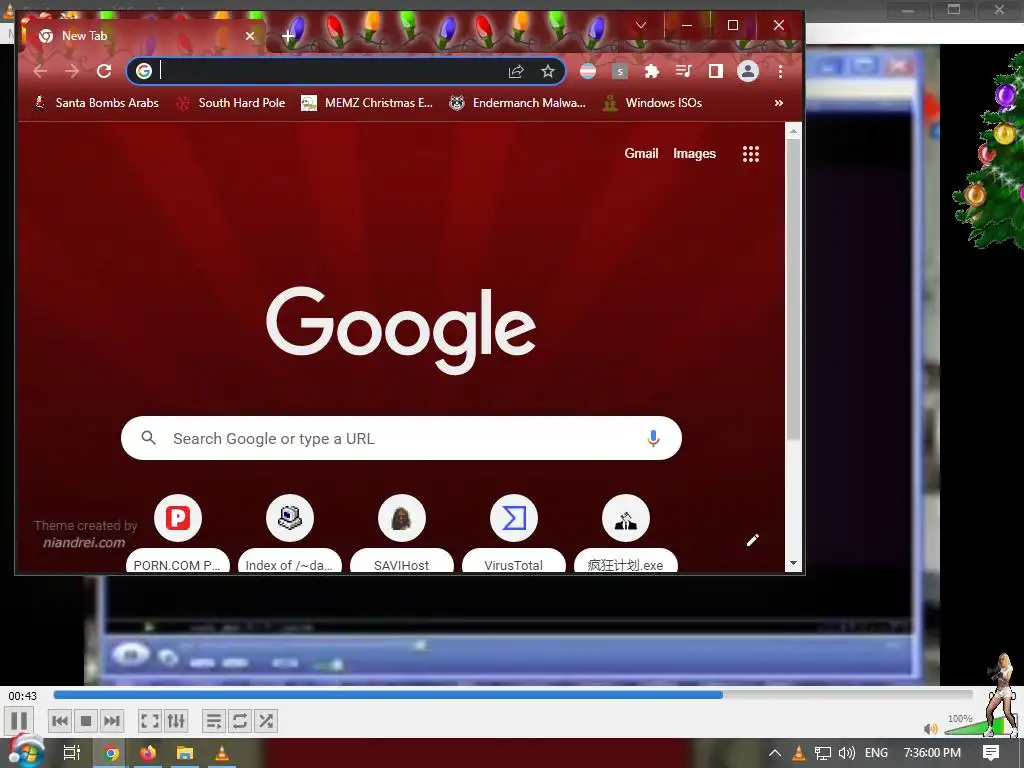This screenshot has width=1024, height=768.
Task: Open Google apps grid
Action: (x=750, y=153)
